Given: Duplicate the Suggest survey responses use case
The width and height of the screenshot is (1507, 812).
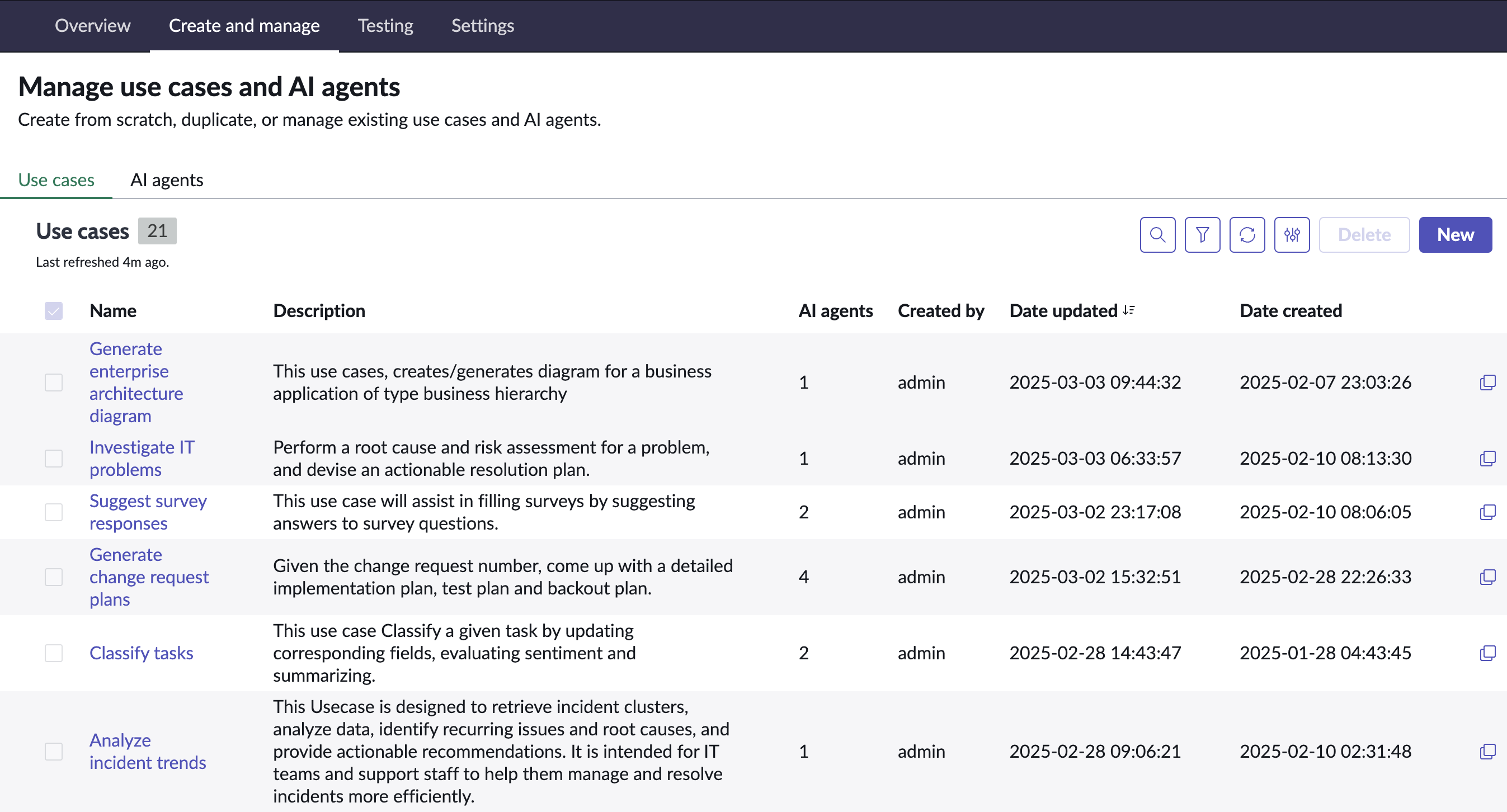Looking at the screenshot, I should (x=1487, y=512).
